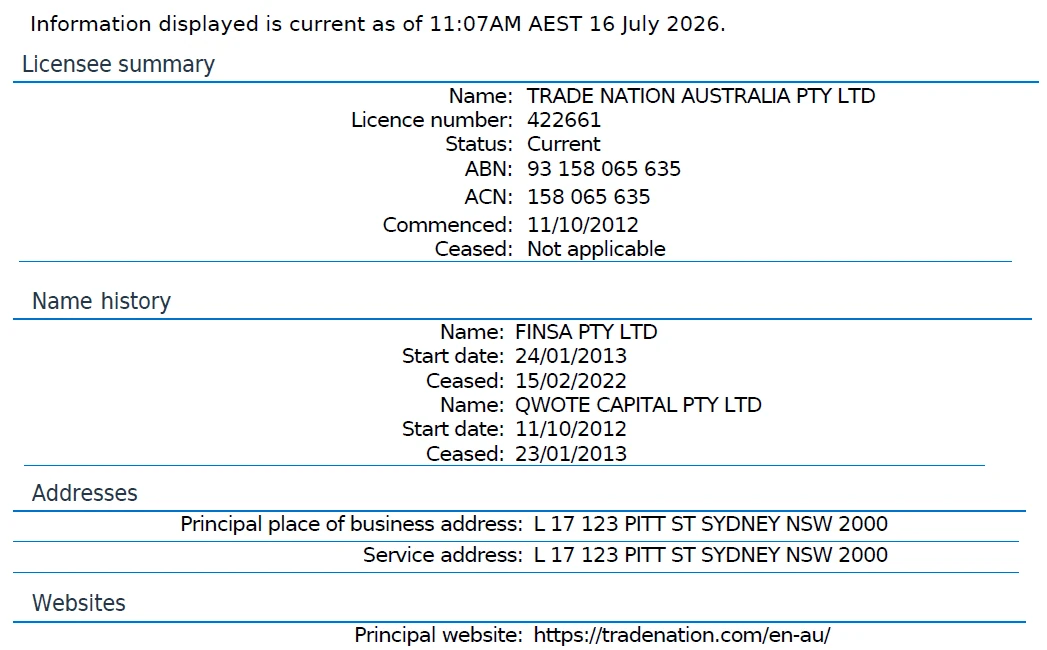Click the Ceased value Not applicable

click(596, 249)
